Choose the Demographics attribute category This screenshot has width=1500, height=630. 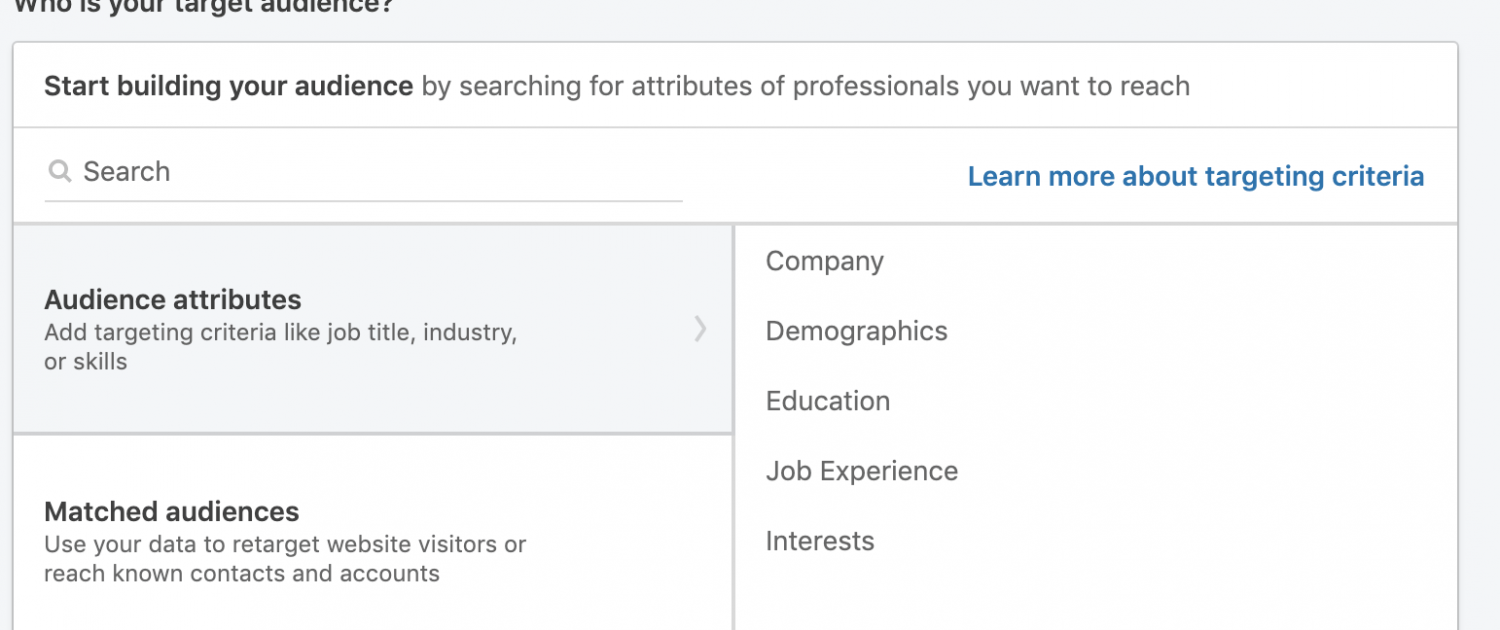click(857, 332)
